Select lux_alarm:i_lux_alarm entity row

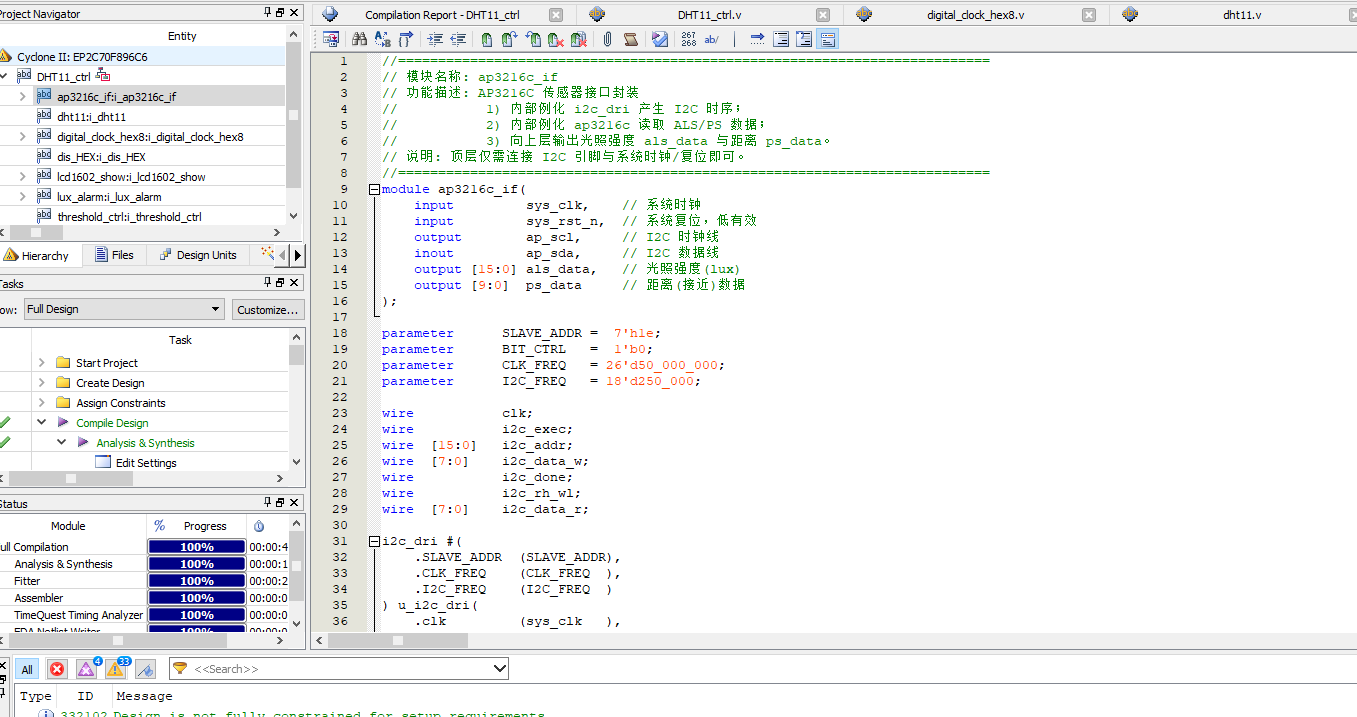143,196
